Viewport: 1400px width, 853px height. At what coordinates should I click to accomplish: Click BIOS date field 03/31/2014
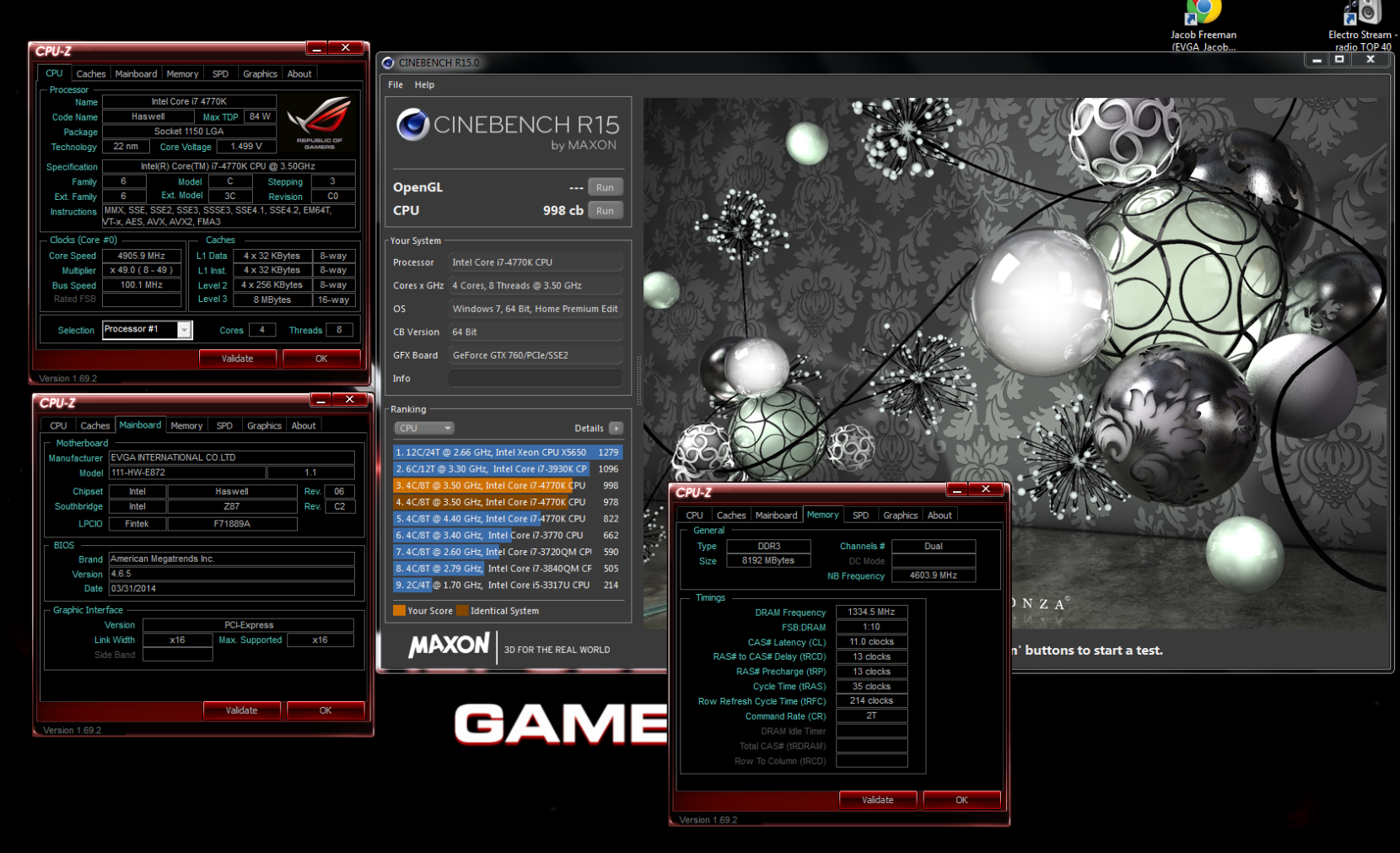(x=232, y=589)
